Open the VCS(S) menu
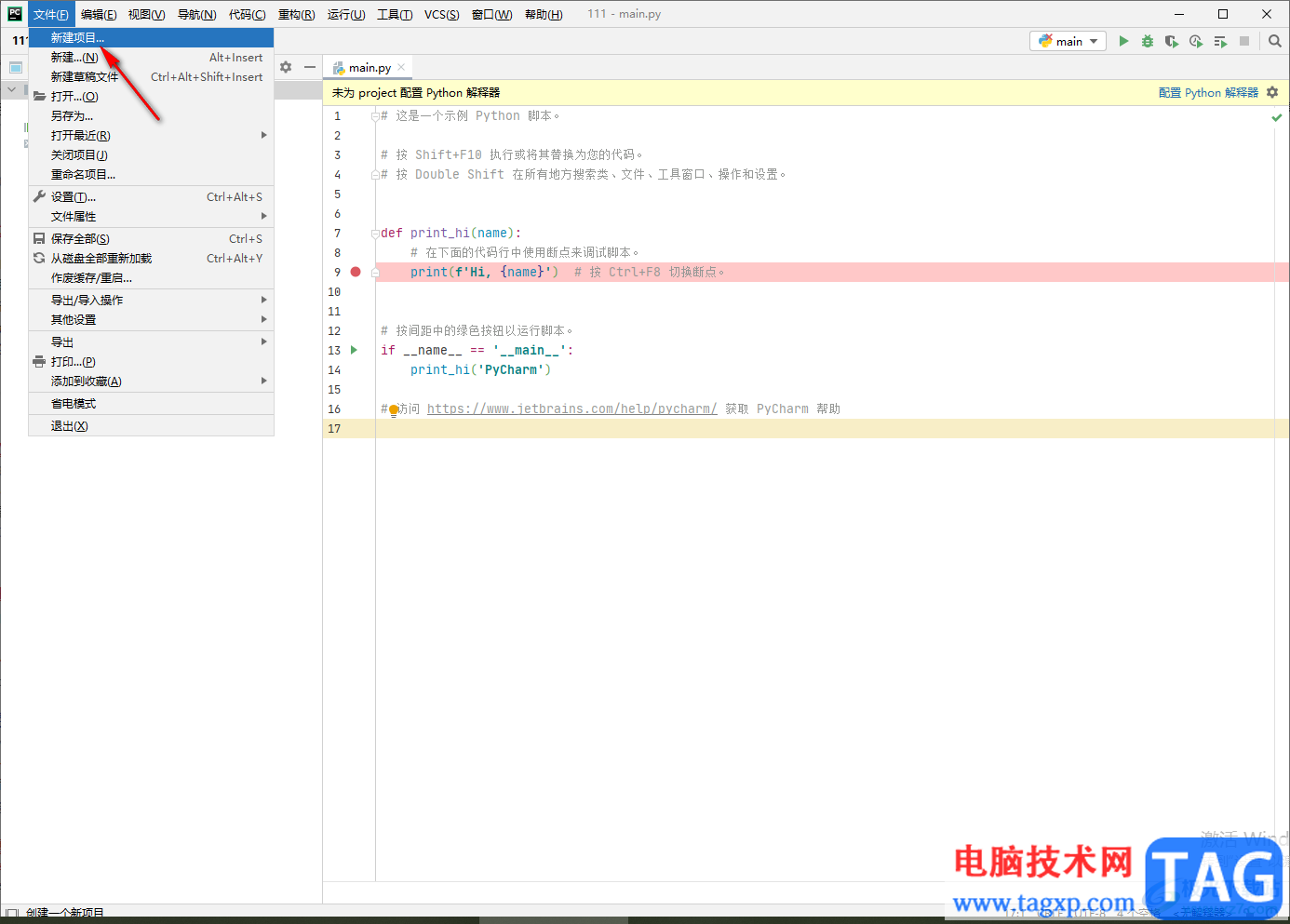The width and height of the screenshot is (1290, 924). click(x=441, y=14)
